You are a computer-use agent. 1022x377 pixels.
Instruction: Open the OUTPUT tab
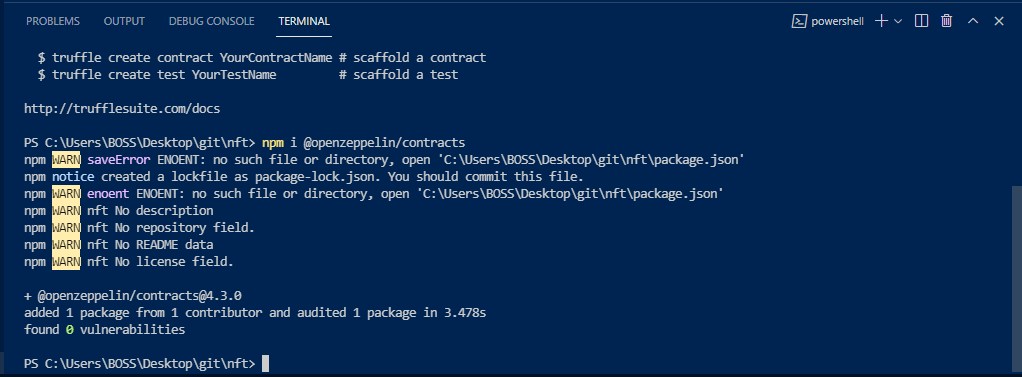[124, 22]
